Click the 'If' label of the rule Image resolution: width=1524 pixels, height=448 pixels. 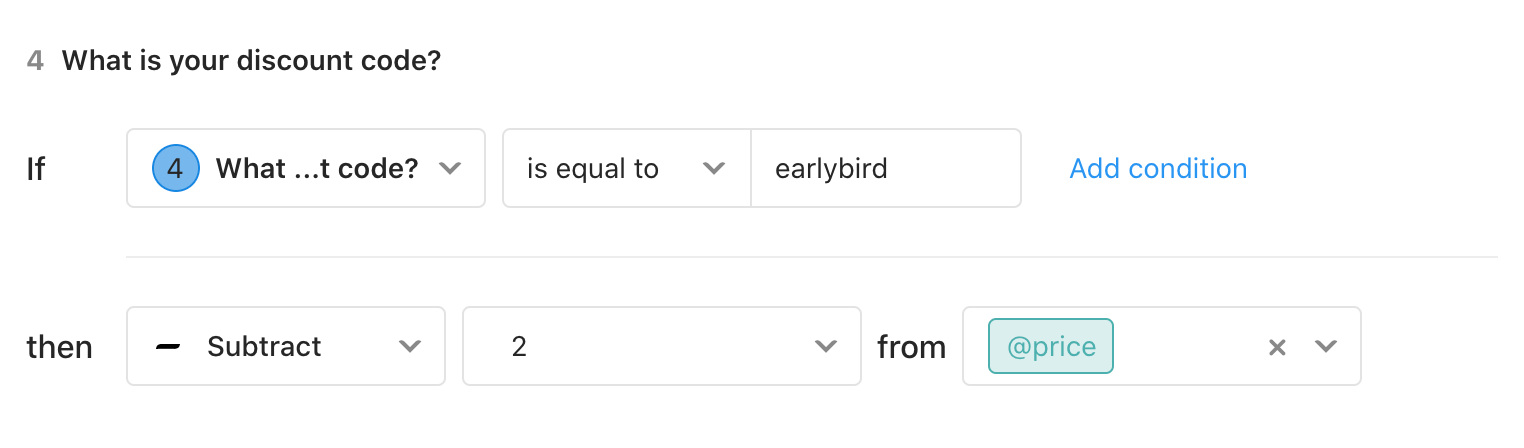coord(35,169)
